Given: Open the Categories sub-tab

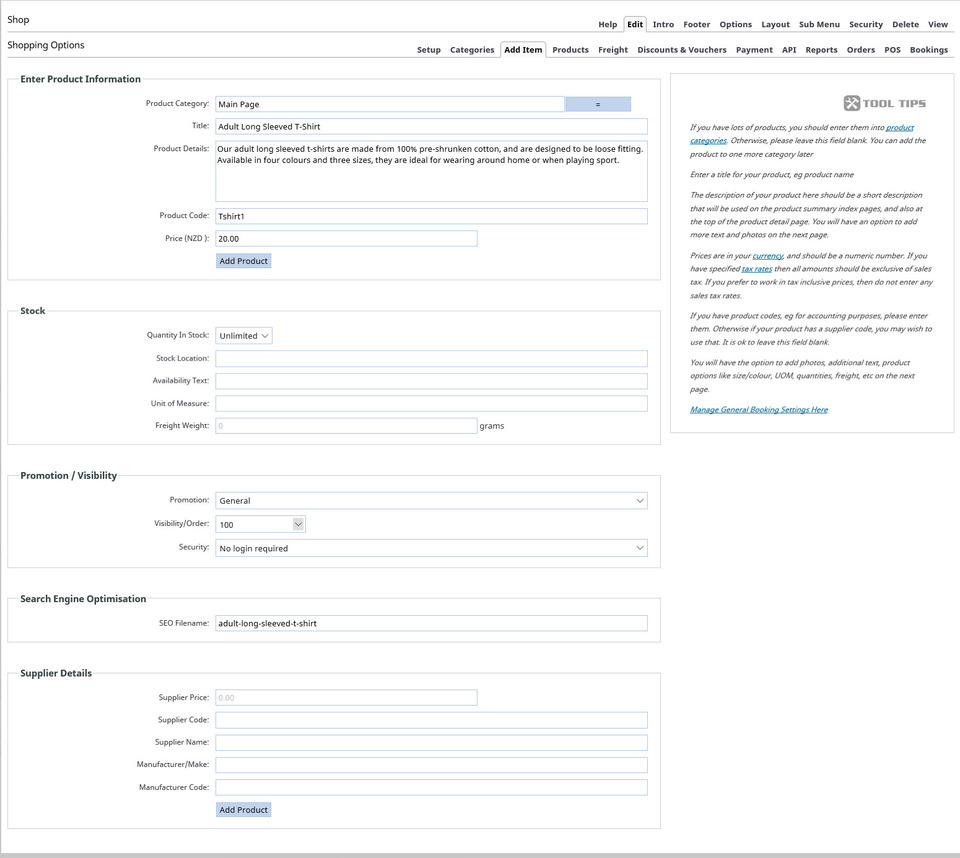Looking at the screenshot, I should click(x=472, y=50).
